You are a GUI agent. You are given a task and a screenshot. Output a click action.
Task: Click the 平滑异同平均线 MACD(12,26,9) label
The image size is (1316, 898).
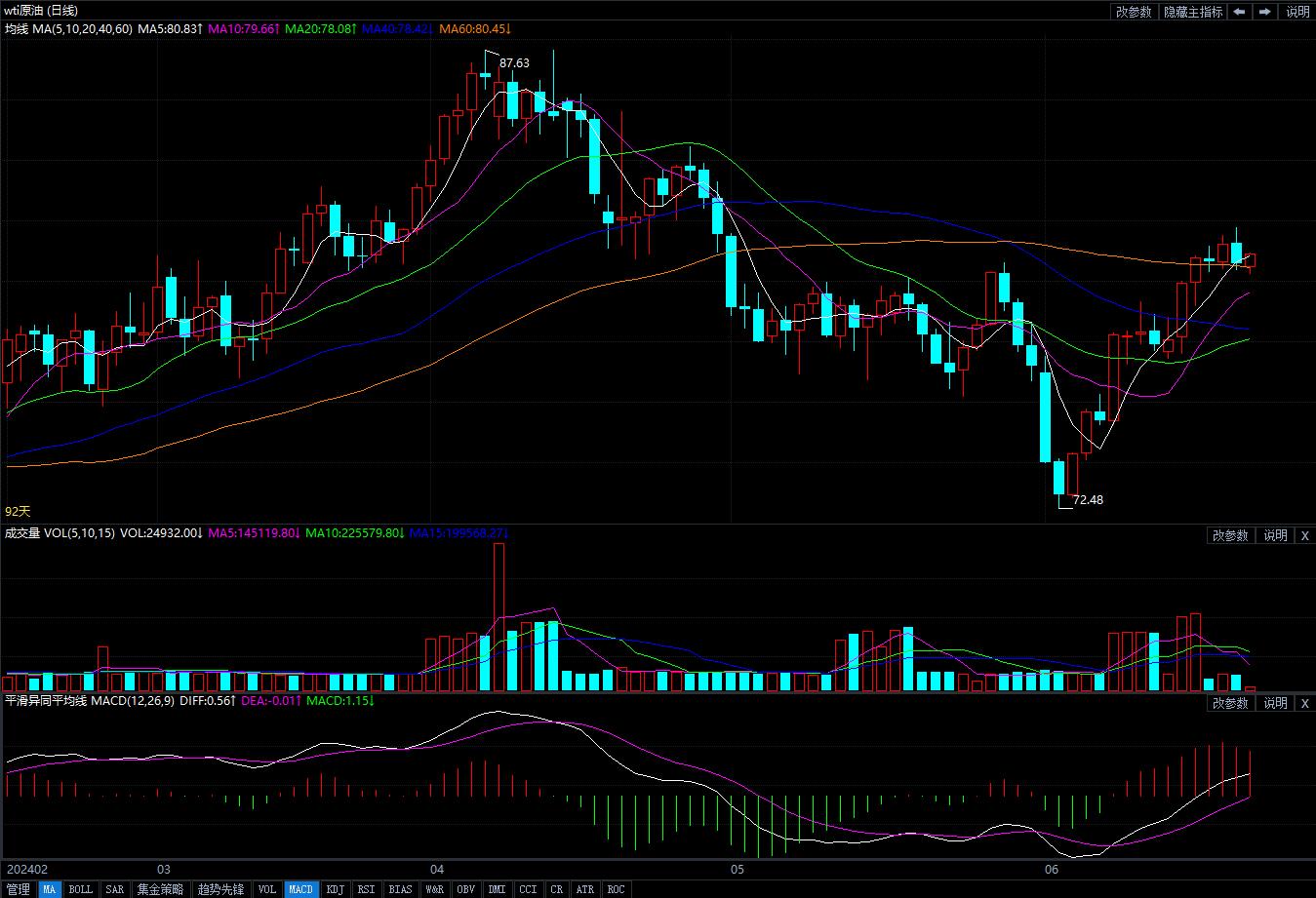pos(90,701)
